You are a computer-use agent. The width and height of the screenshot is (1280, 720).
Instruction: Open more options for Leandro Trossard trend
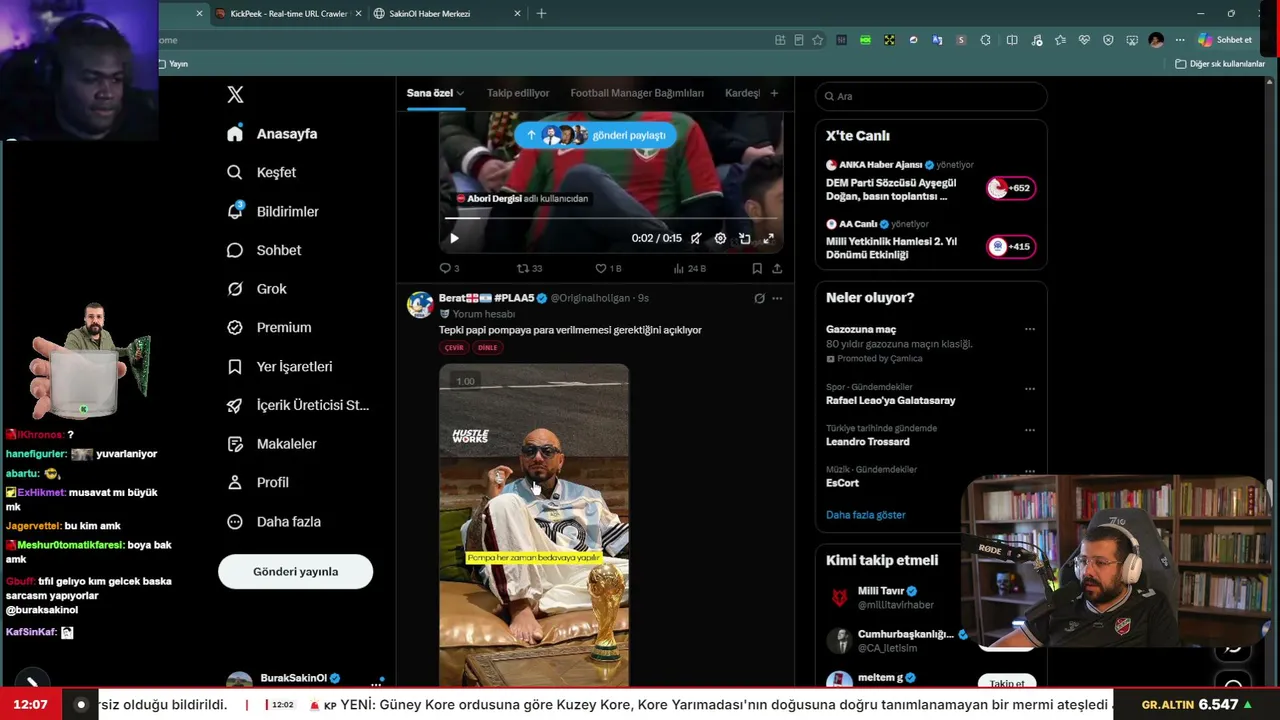(1030, 430)
